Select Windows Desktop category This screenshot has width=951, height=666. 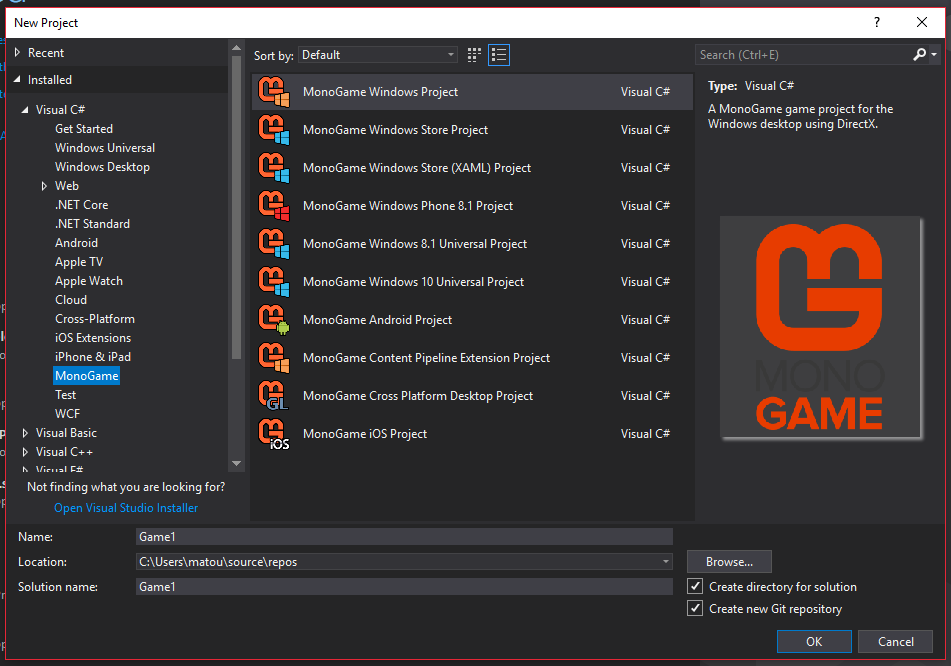tap(102, 167)
